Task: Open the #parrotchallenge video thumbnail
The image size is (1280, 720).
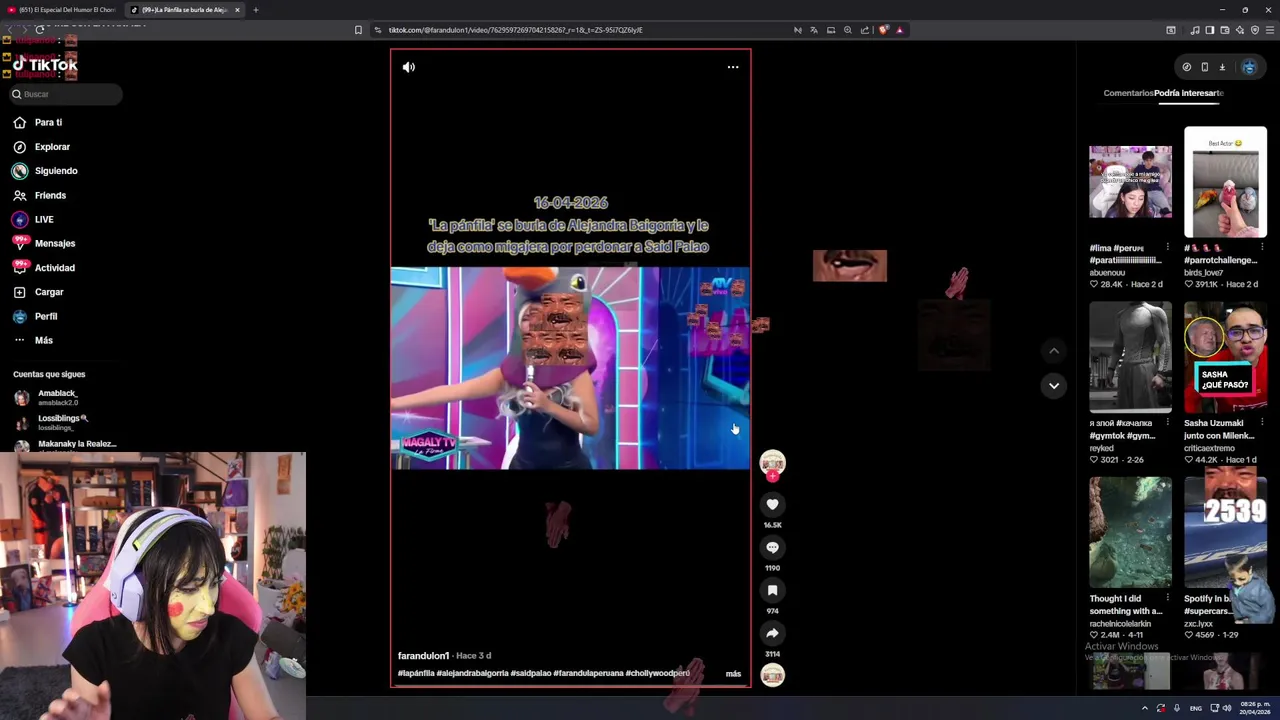Action: [1225, 182]
